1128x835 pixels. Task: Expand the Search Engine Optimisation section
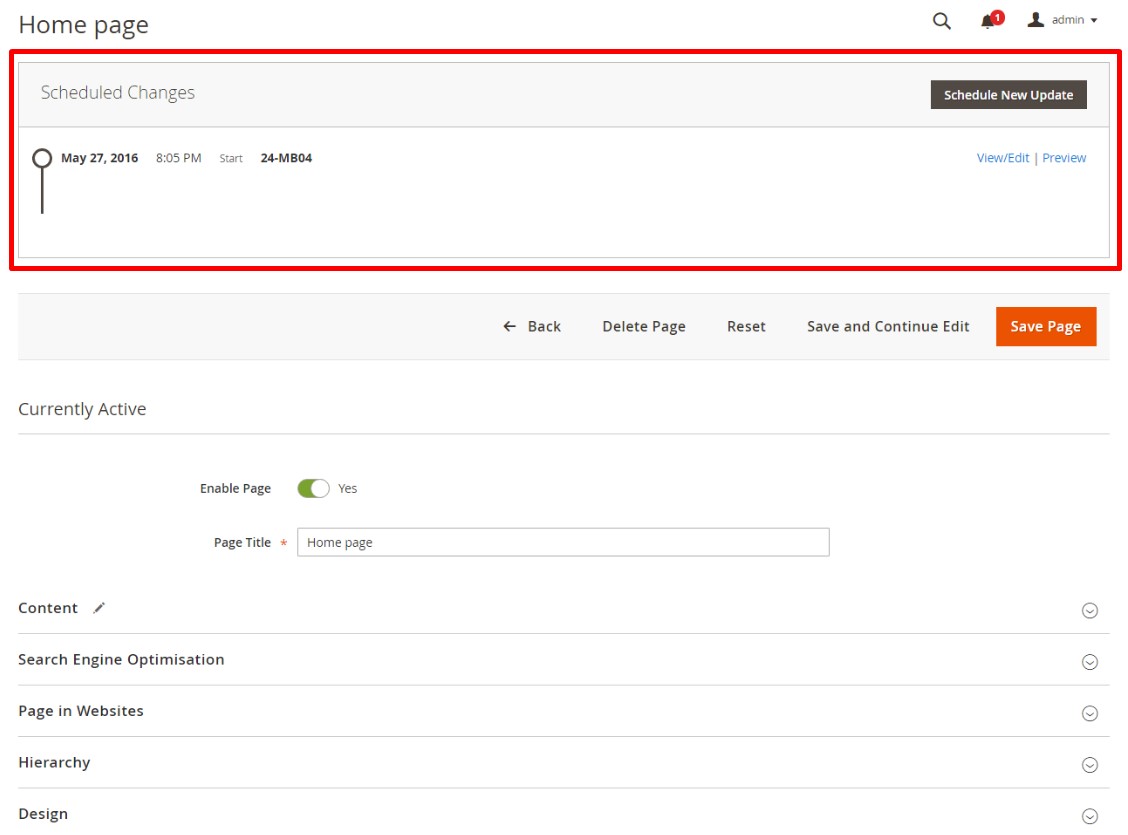(1090, 662)
